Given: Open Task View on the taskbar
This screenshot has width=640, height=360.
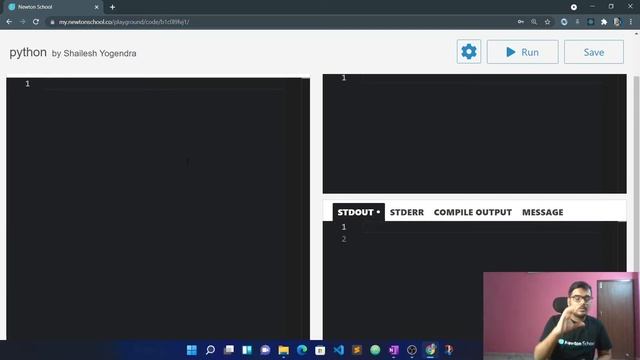Looking at the screenshot, I should 229,350.
